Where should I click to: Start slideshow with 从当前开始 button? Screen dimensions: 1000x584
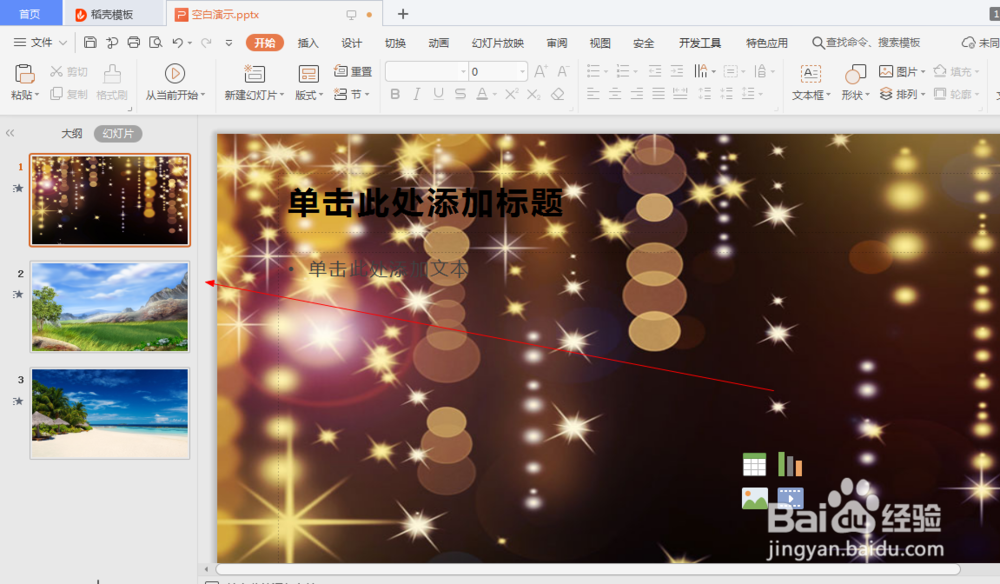point(175,80)
